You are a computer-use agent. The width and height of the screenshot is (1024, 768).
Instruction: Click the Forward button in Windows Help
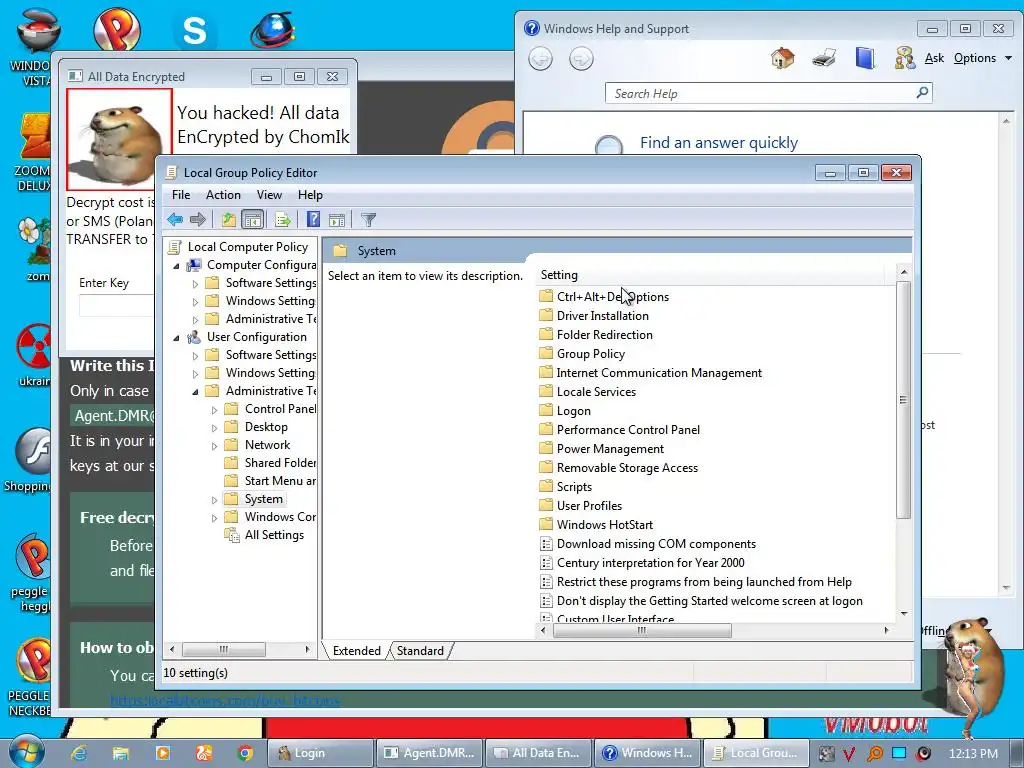click(x=581, y=59)
